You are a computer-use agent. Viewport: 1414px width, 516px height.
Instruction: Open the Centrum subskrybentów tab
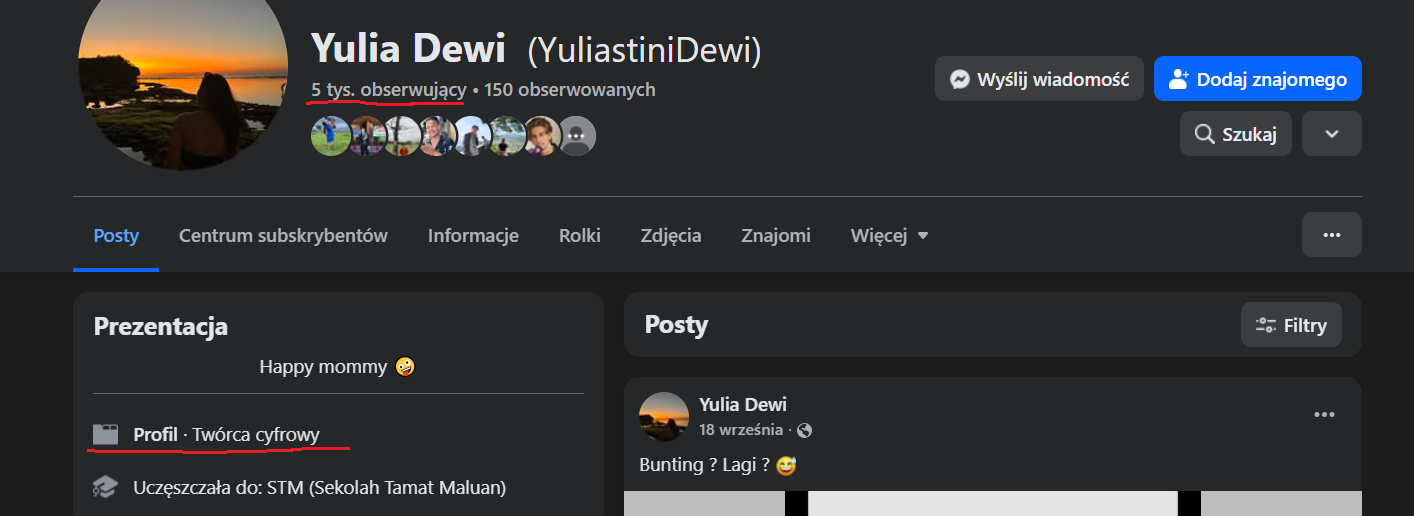(283, 236)
